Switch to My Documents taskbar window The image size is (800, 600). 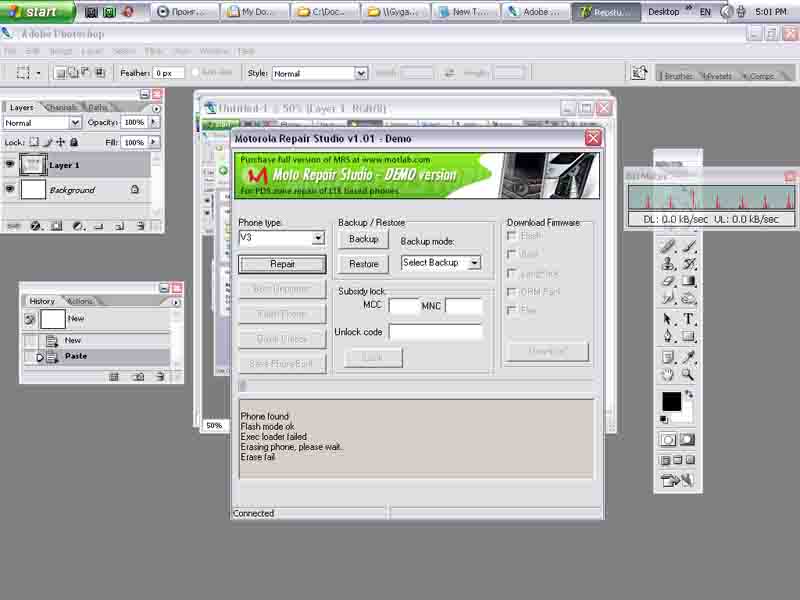click(255, 11)
